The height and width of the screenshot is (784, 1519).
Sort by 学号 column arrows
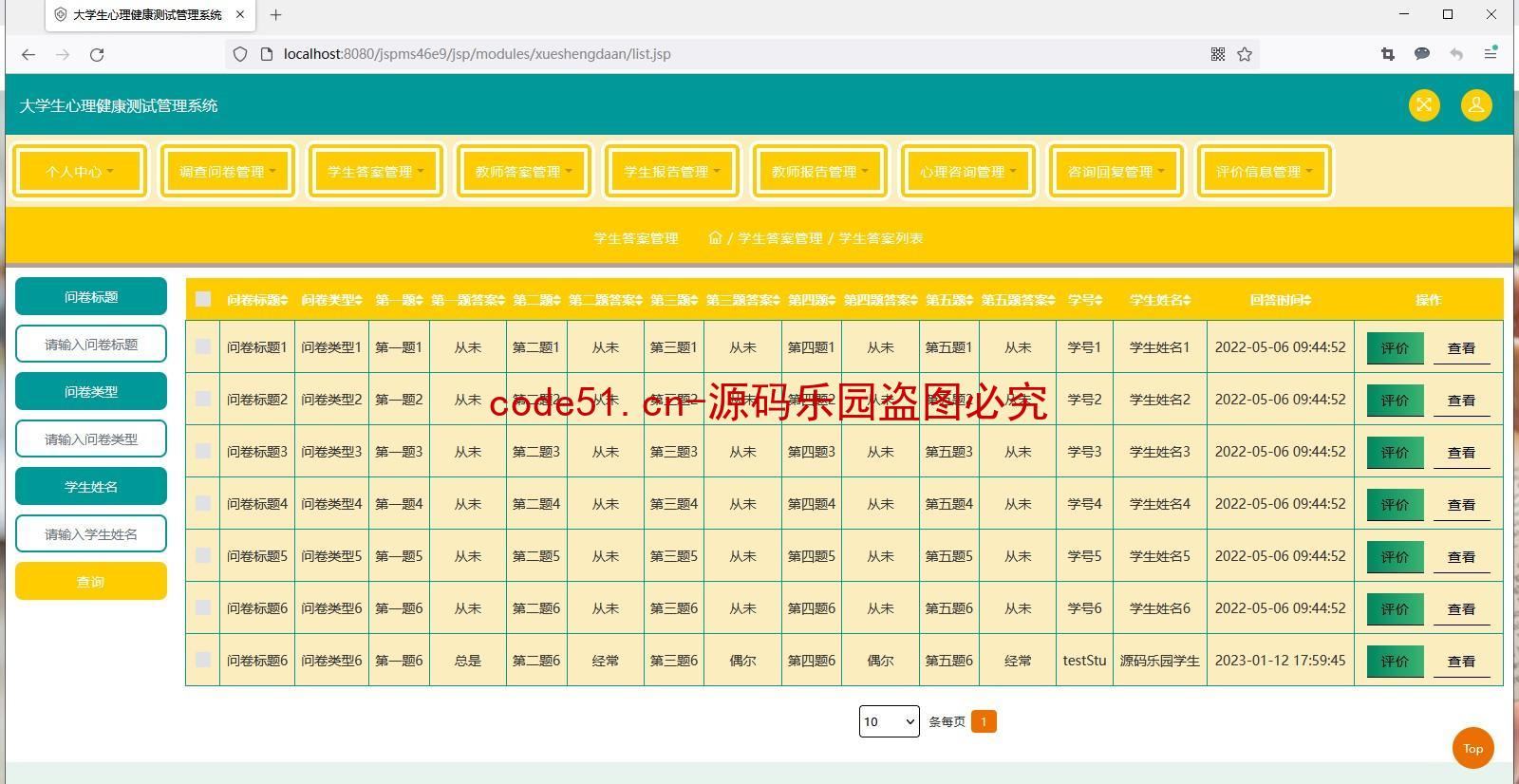[1098, 300]
